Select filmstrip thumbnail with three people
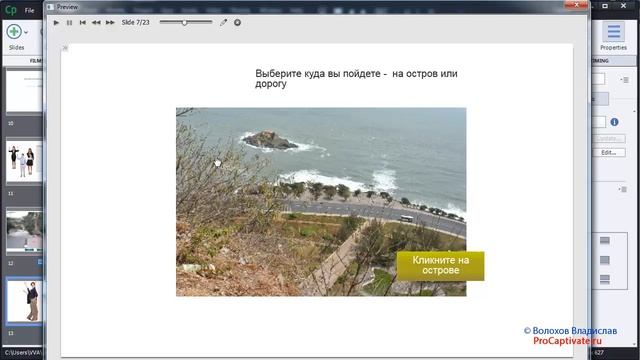Viewport: 640px width, 360px height. click(24, 161)
